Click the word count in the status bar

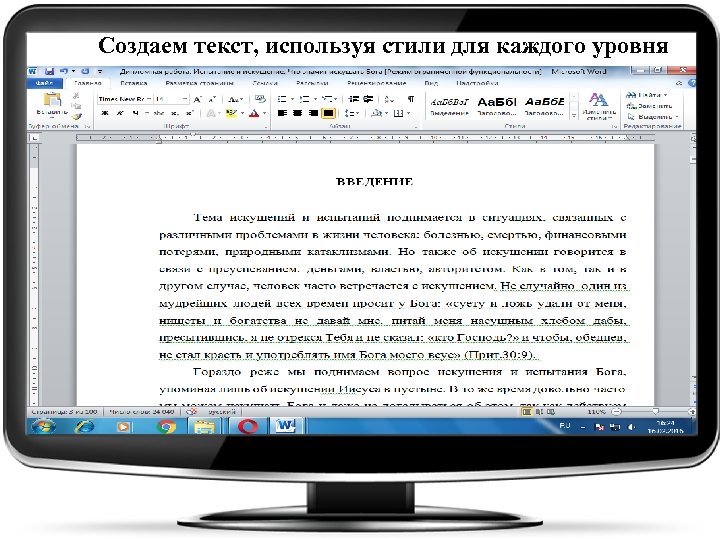[141, 412]
